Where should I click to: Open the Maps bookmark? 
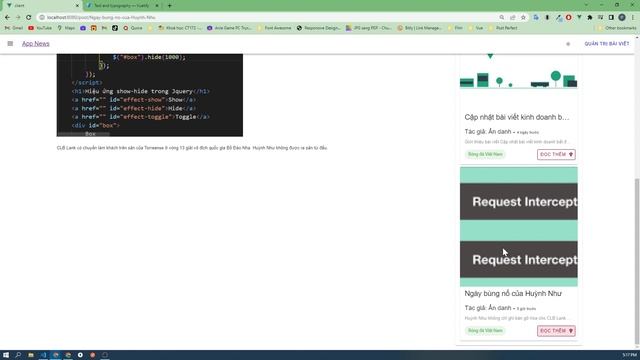pyautogui.click(x=66, y=28)
